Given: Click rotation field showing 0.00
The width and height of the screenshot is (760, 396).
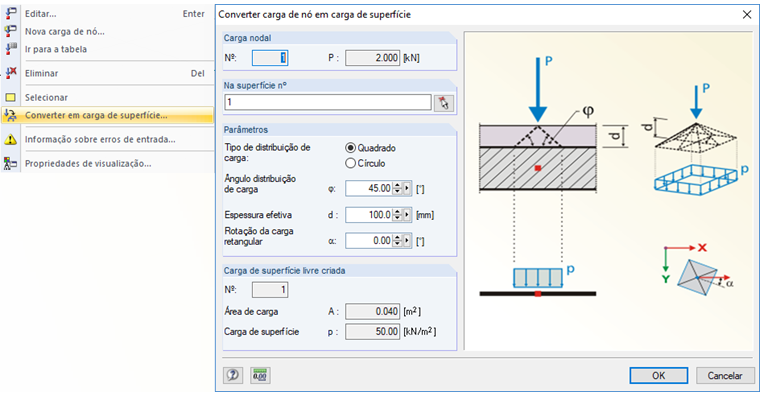Looking at the screenshot, I should point(369,240).
